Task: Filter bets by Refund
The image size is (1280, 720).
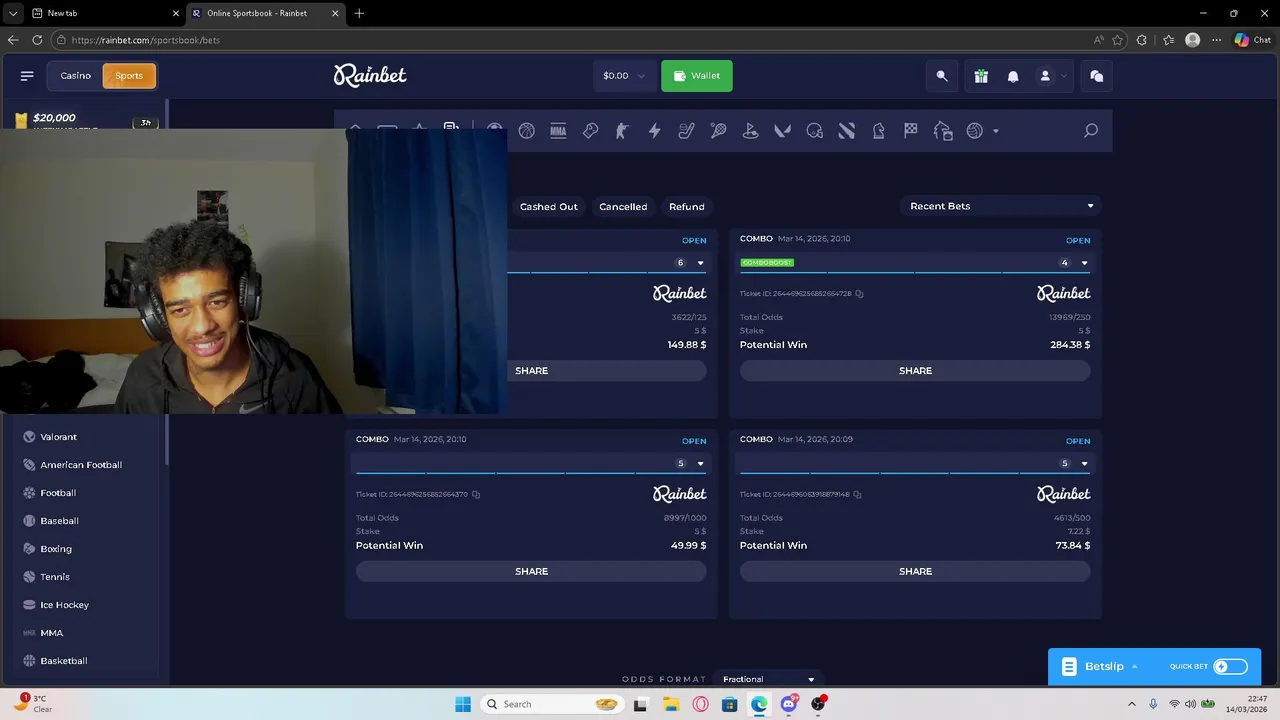Action: [687, 207]
